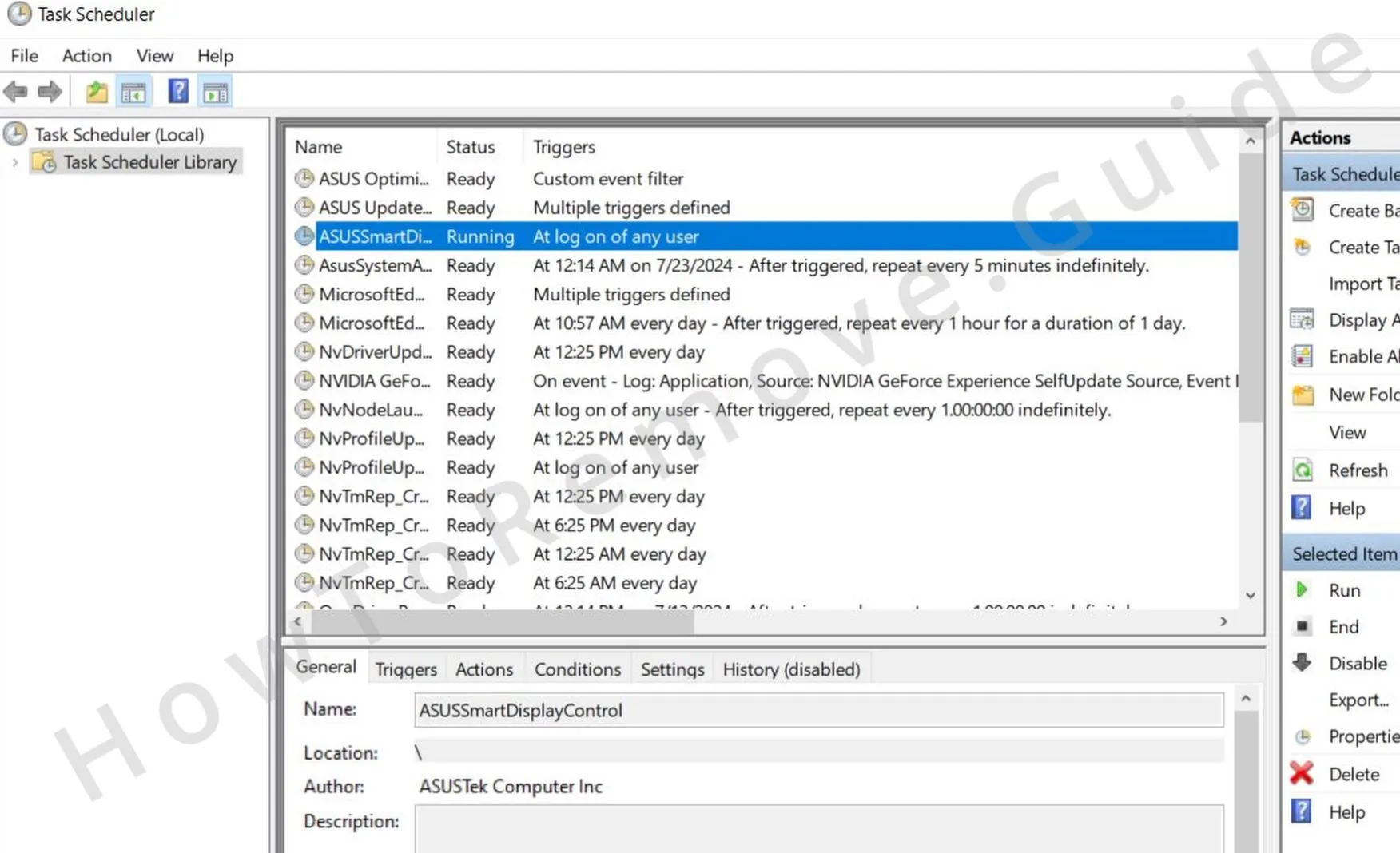Click the Enable All Tasks History icon
This screenshot has height=853, width=1400.
pos(1303,356)
